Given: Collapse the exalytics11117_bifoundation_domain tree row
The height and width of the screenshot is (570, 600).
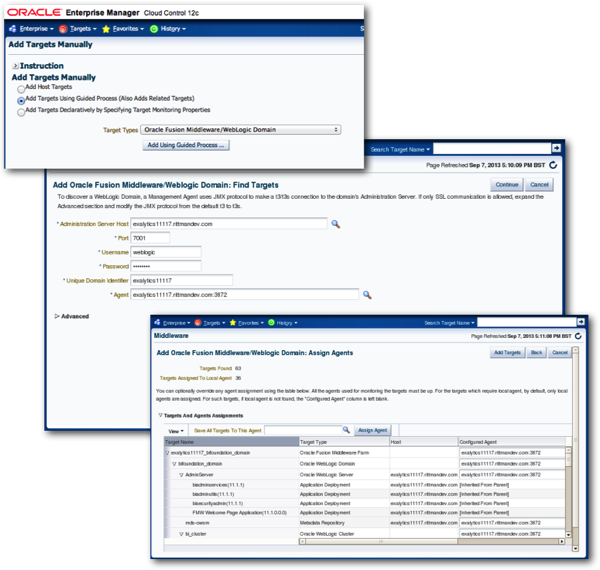Looking at the screenshot, I should tap(167, 453).
